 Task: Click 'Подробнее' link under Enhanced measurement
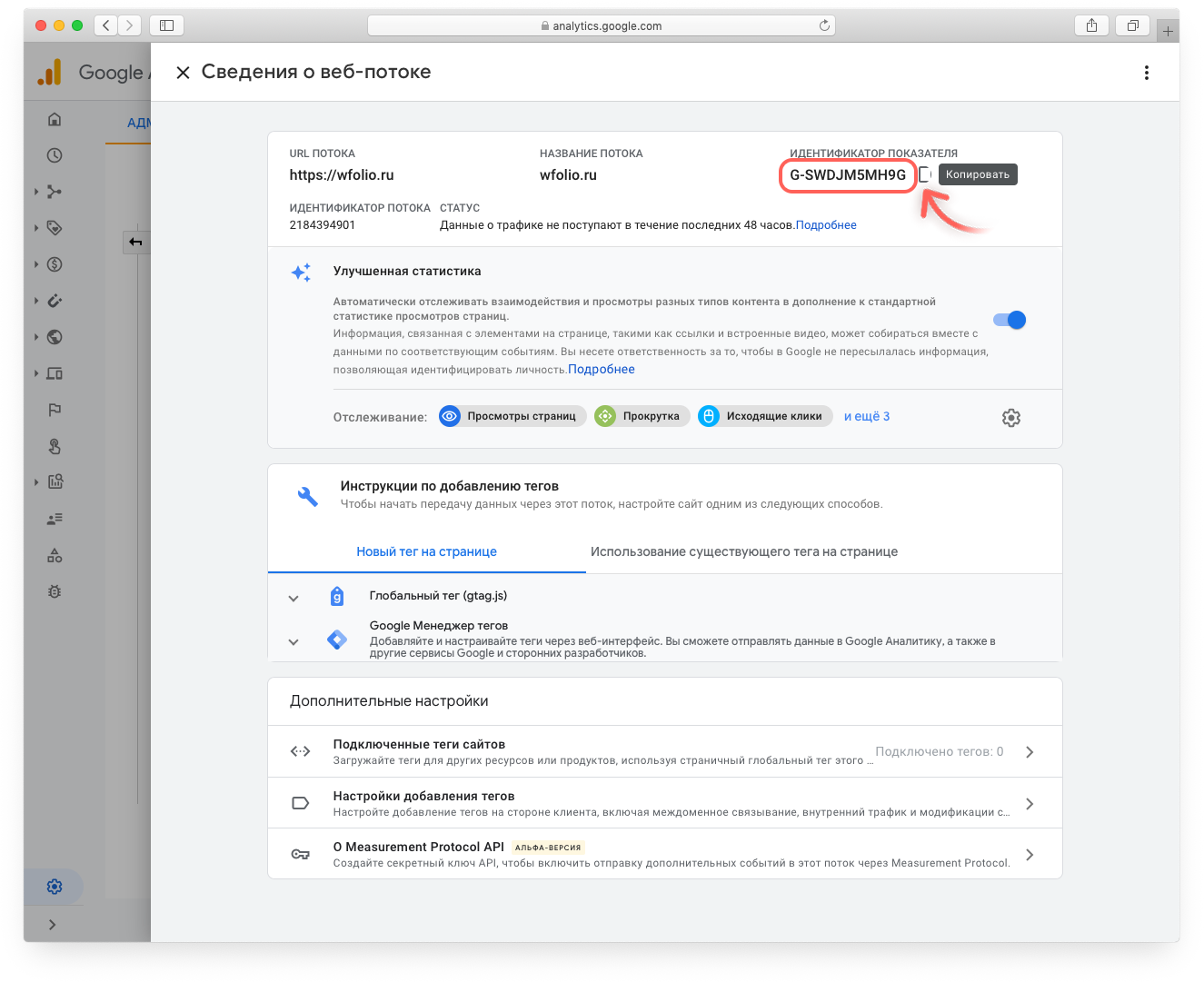click(602, 370)
